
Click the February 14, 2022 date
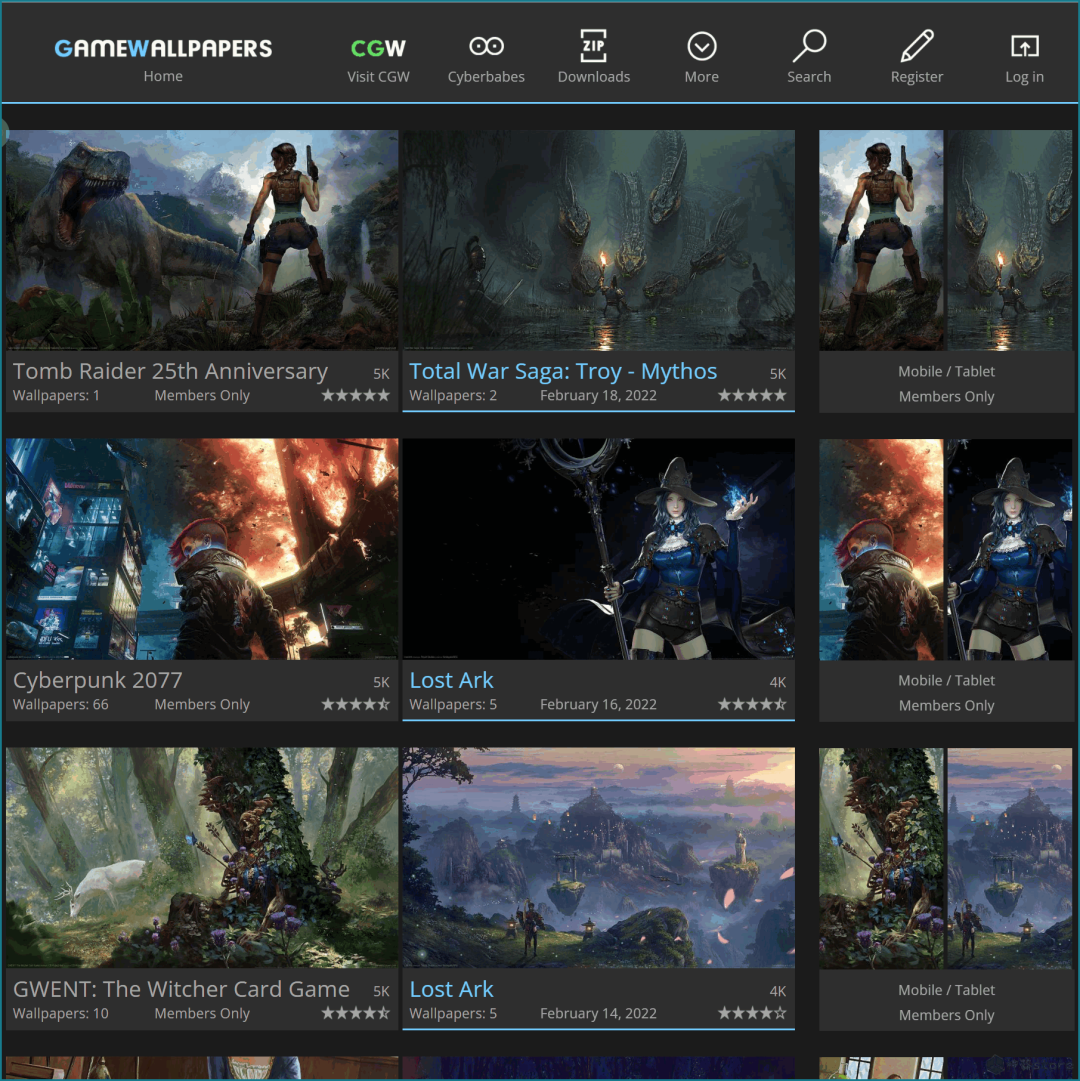coord(598,1013)
